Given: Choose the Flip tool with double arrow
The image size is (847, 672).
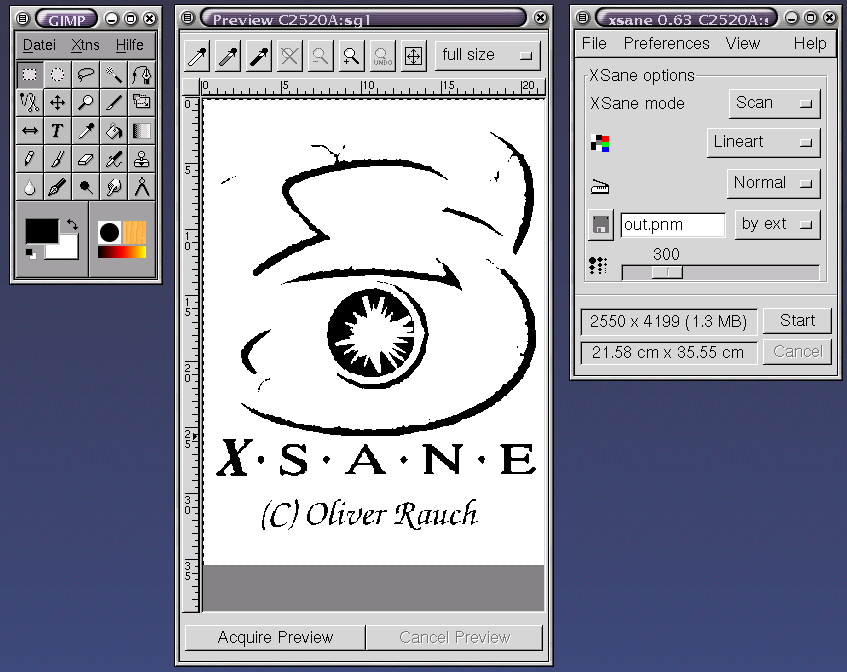Looking at the screenshot, I should 30,131.
